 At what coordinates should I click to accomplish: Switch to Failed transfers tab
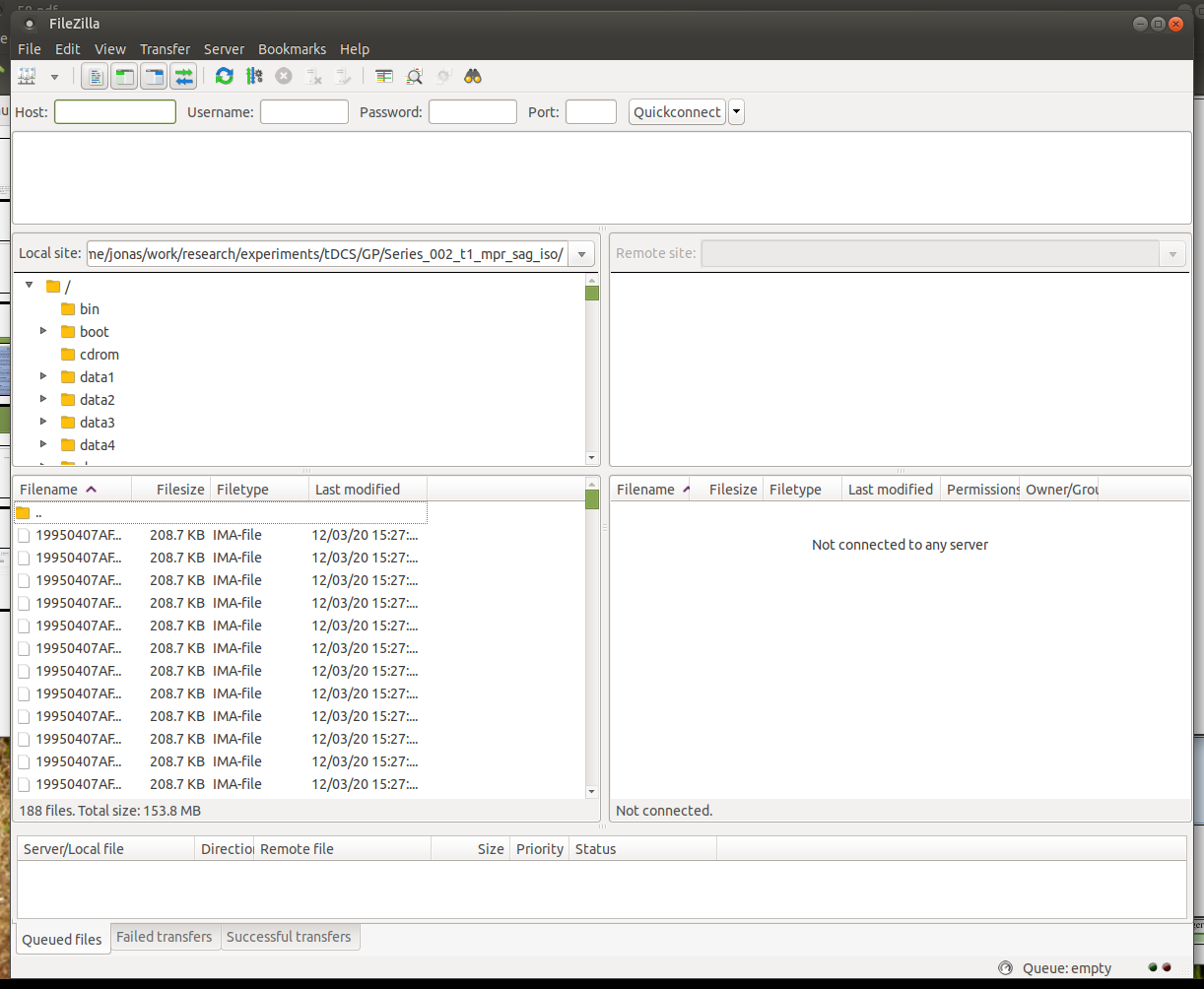pos(164,937)
